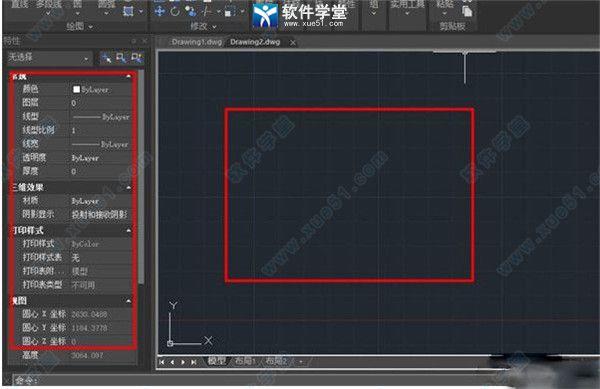Close the Drawing2.dwg tab
The width and height of the screenshot is (600, 389).
pyautogui.click(x=293, y=42)
